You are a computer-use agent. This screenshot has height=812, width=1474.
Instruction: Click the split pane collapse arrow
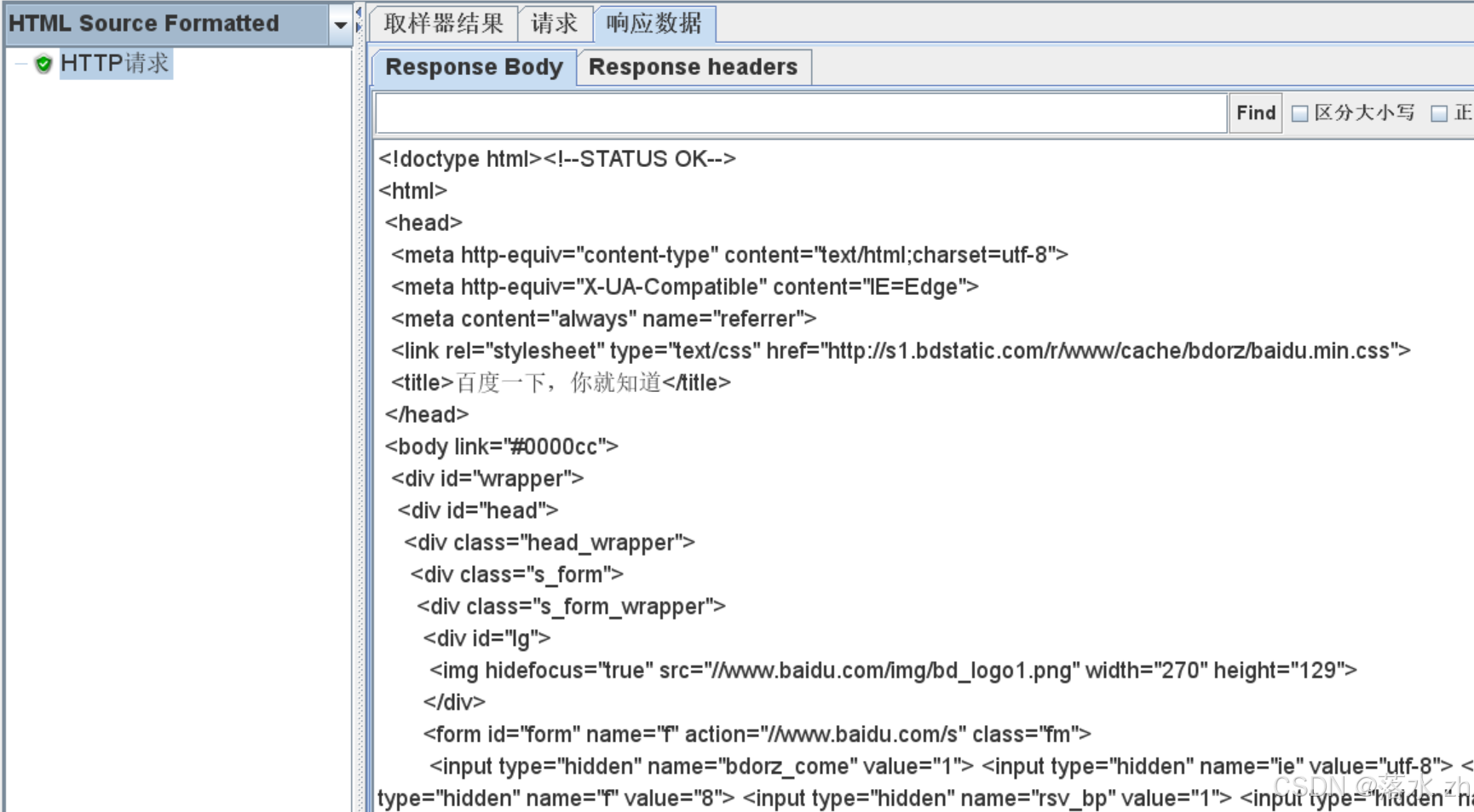pyautogui.click(x=359, y=12)
